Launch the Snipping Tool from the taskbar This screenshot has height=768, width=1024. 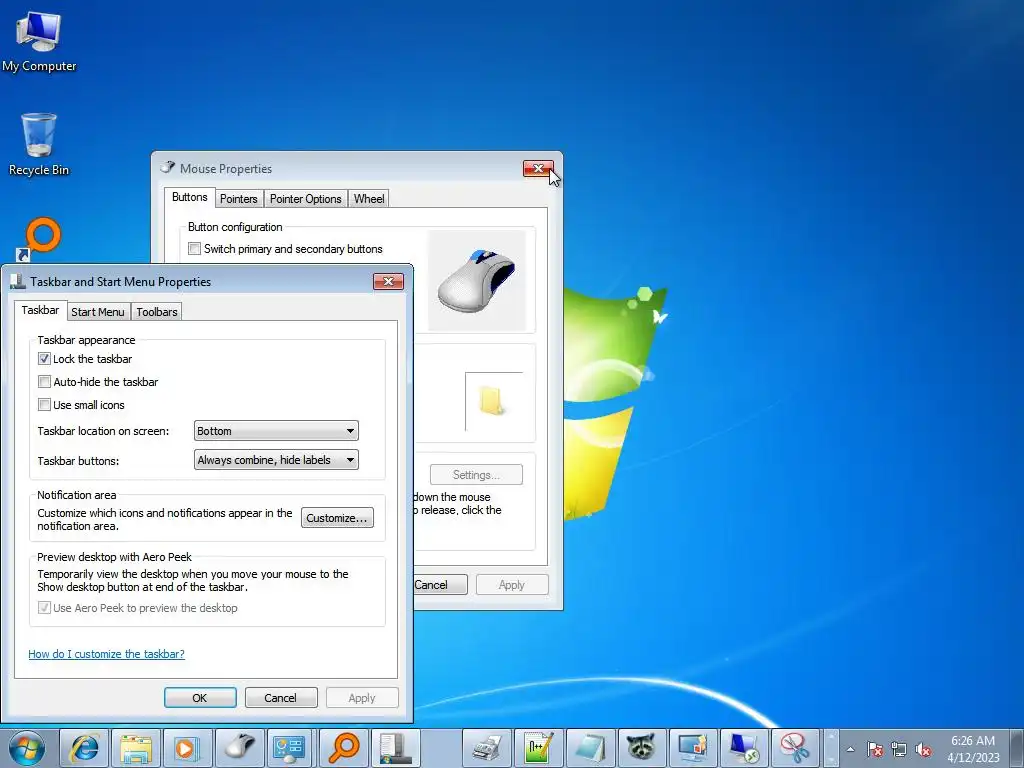[795, 748]
